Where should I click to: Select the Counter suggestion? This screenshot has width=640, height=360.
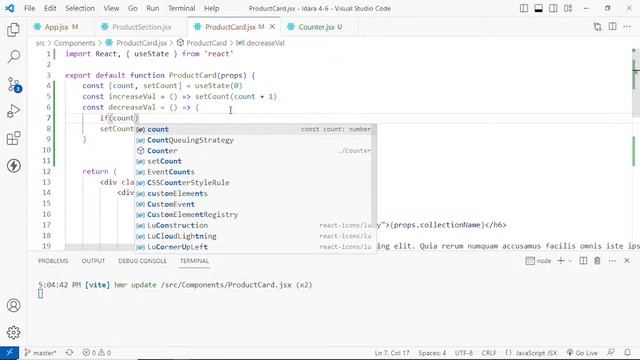253,151
